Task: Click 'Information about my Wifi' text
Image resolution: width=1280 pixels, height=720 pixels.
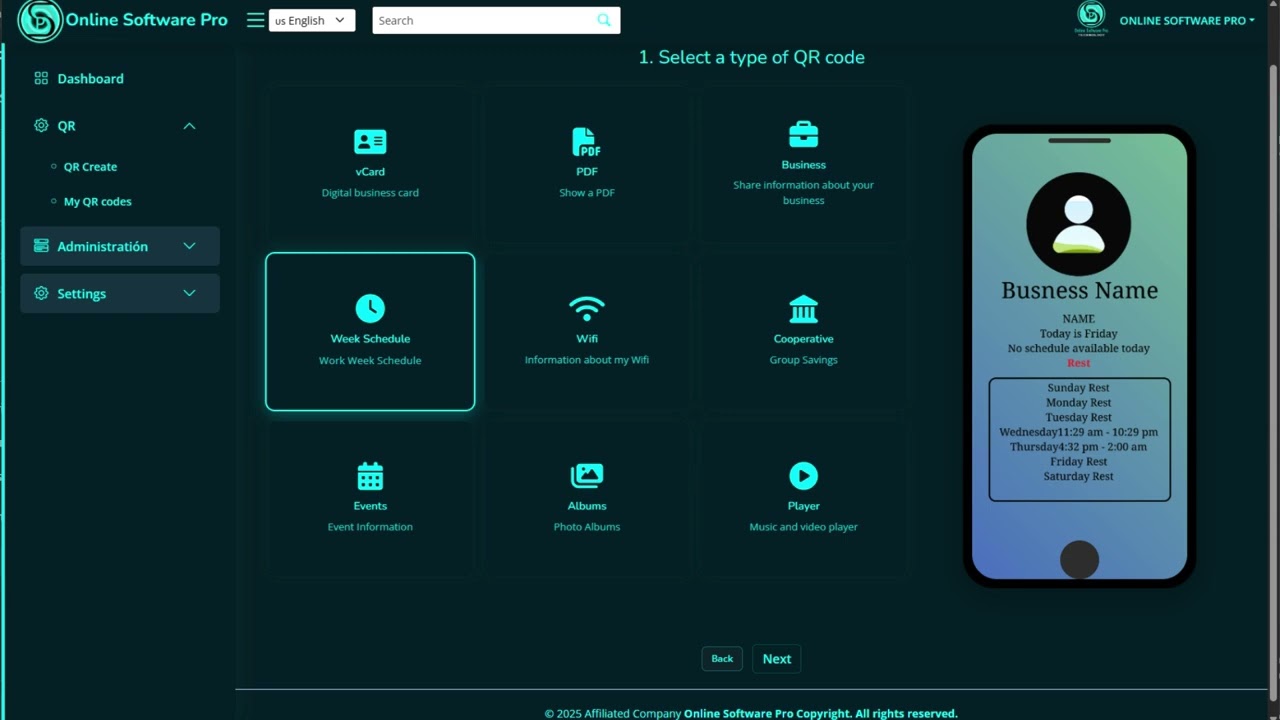Action: click(587, 360)
